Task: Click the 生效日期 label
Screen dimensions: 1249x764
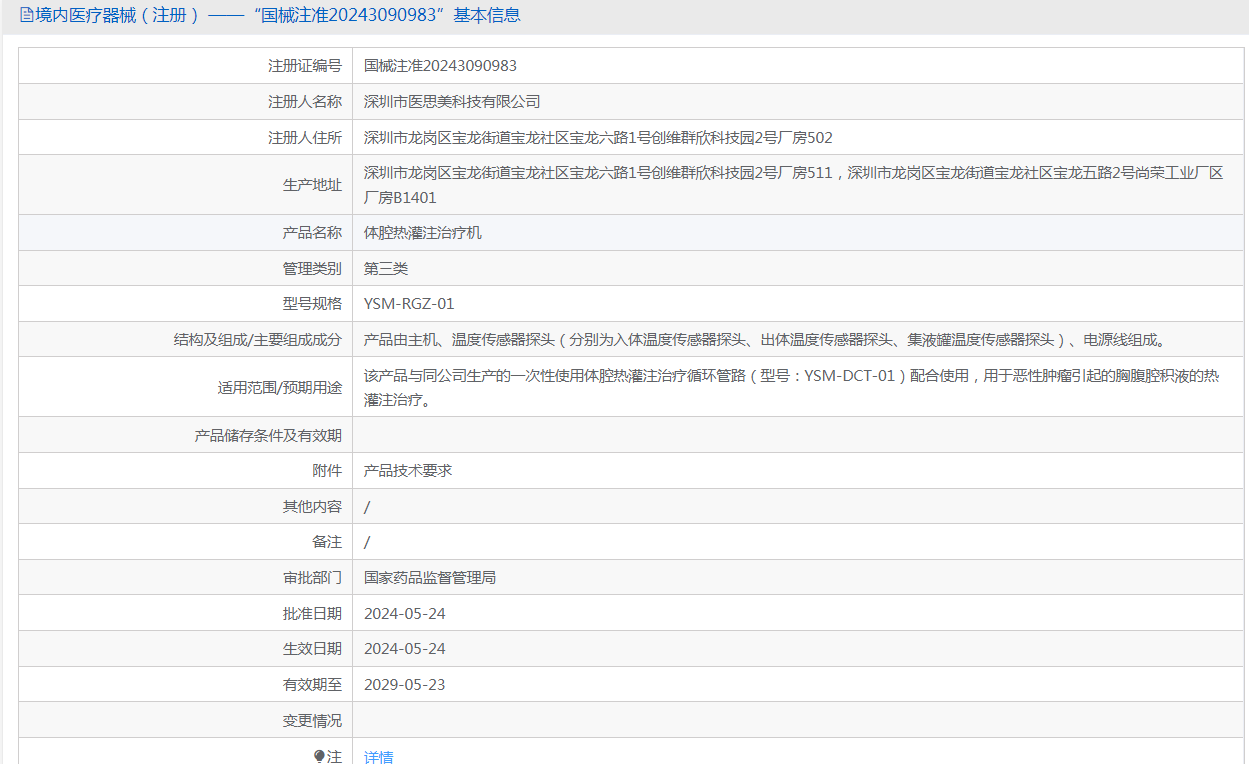Action: (312, 649)
